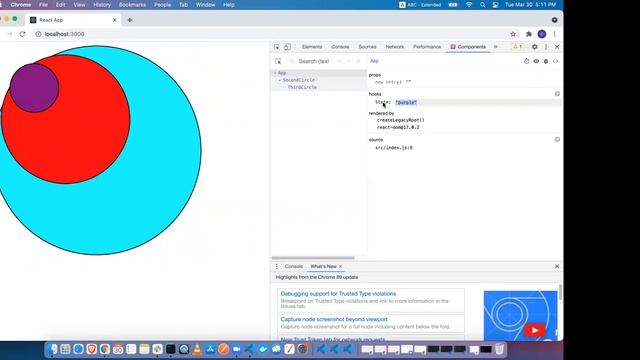Open Launchpad in the Dock
The height and width of the screenshot is (360, 640).
coord(65,349)
